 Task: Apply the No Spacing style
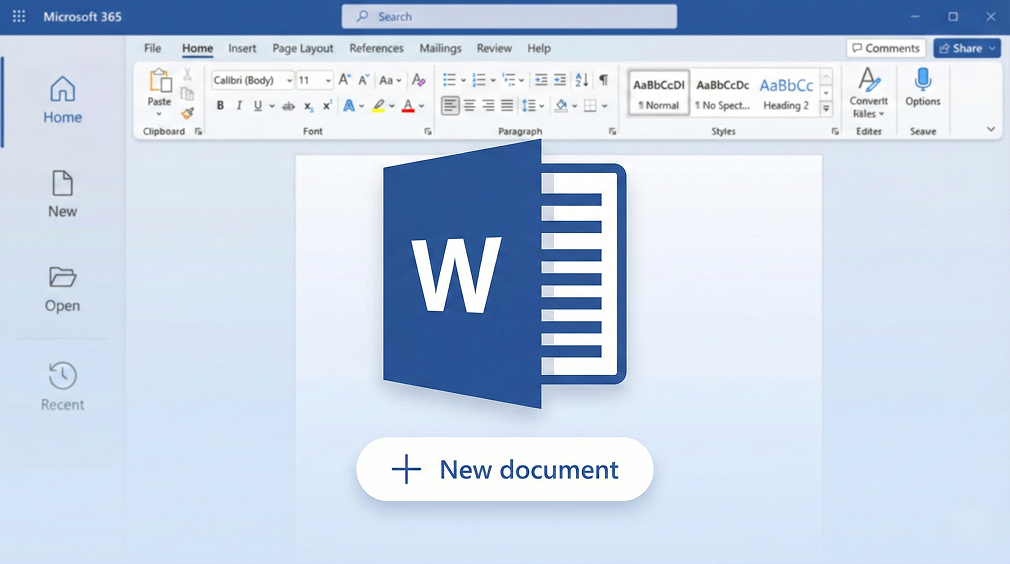723,93
